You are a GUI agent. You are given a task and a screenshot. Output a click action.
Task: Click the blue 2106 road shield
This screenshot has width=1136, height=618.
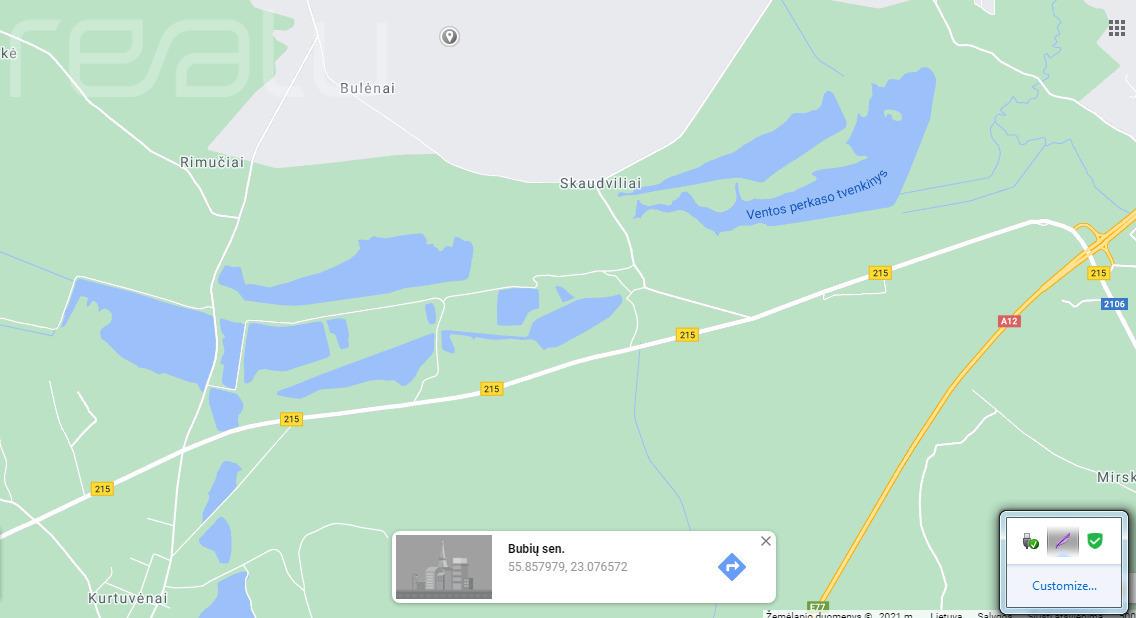(x=1114, y=304)
